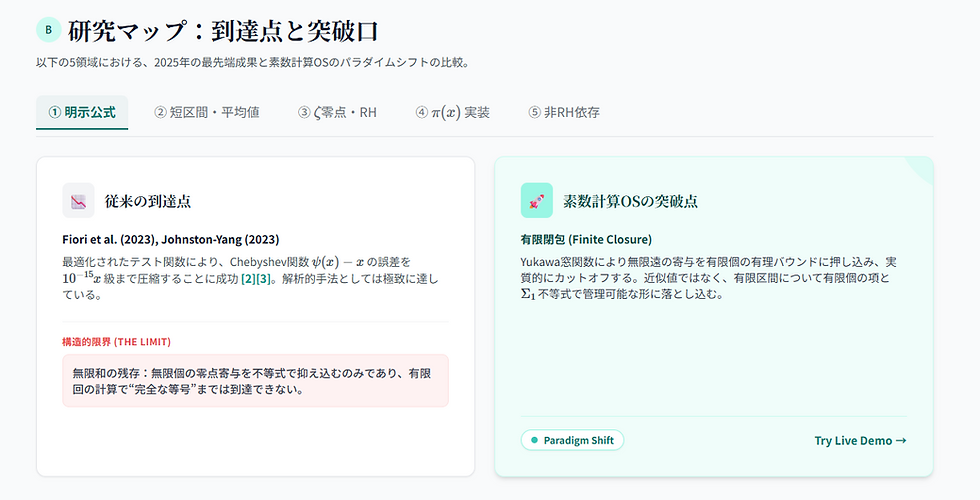Click the rocket icon in breakthrough card
Viewport: 980px width, 500px height.
click(x=536, y=200)
